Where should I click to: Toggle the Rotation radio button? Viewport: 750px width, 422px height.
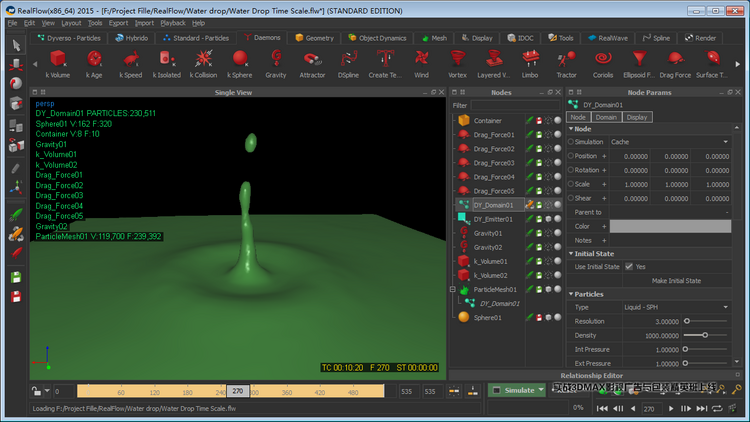(x=571, y=169)
